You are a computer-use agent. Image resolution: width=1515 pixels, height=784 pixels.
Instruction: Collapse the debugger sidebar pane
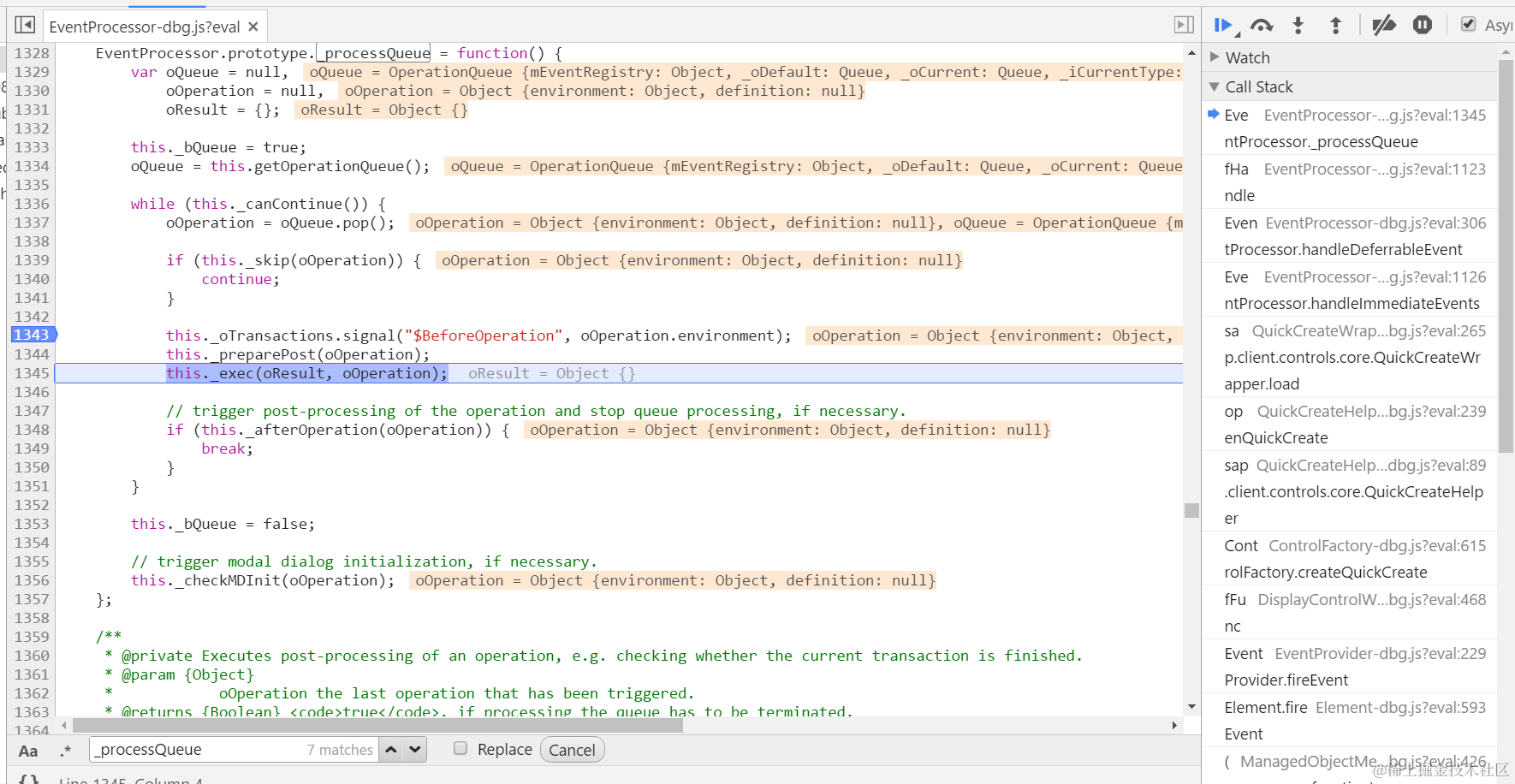(x=1184, y=25)
